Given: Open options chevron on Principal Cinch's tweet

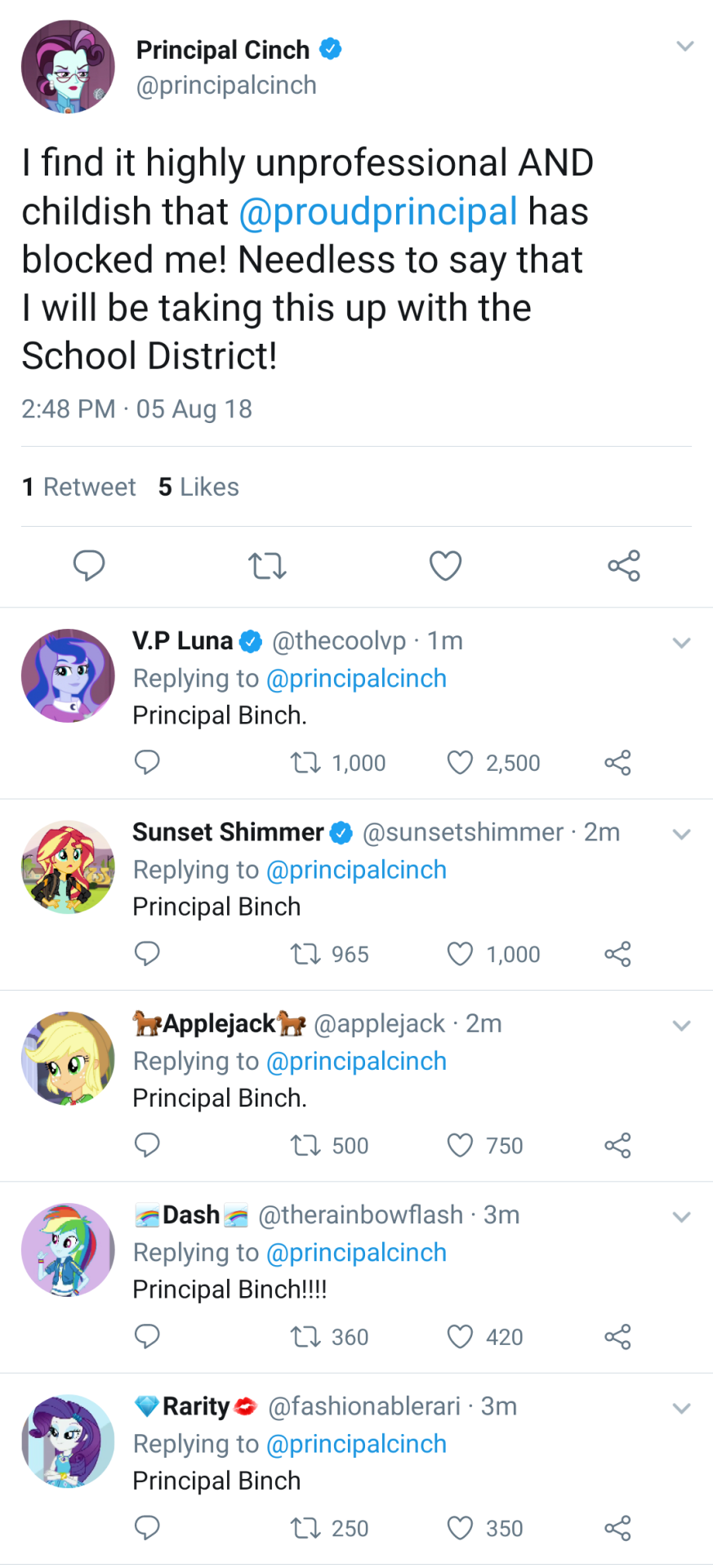Looking at the screenshot, I should pos(685,47).
